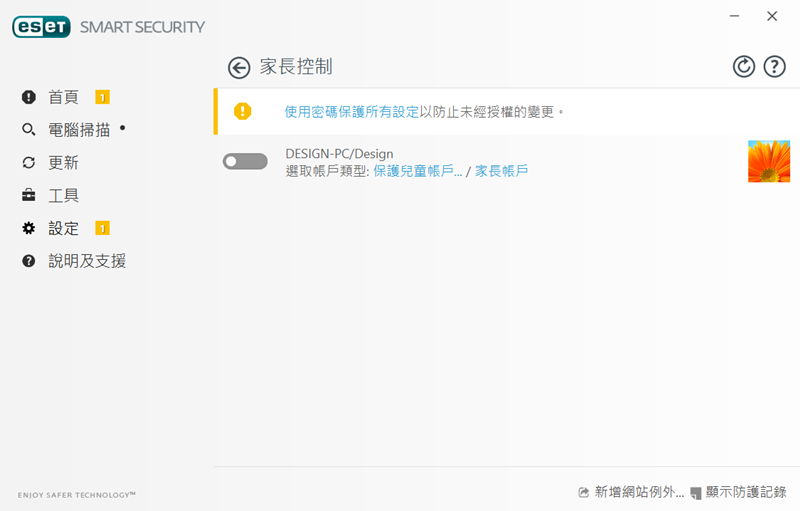Click the back arrow next to 家長控制
The width and height of the screenshot is (800, 511).
239,67
